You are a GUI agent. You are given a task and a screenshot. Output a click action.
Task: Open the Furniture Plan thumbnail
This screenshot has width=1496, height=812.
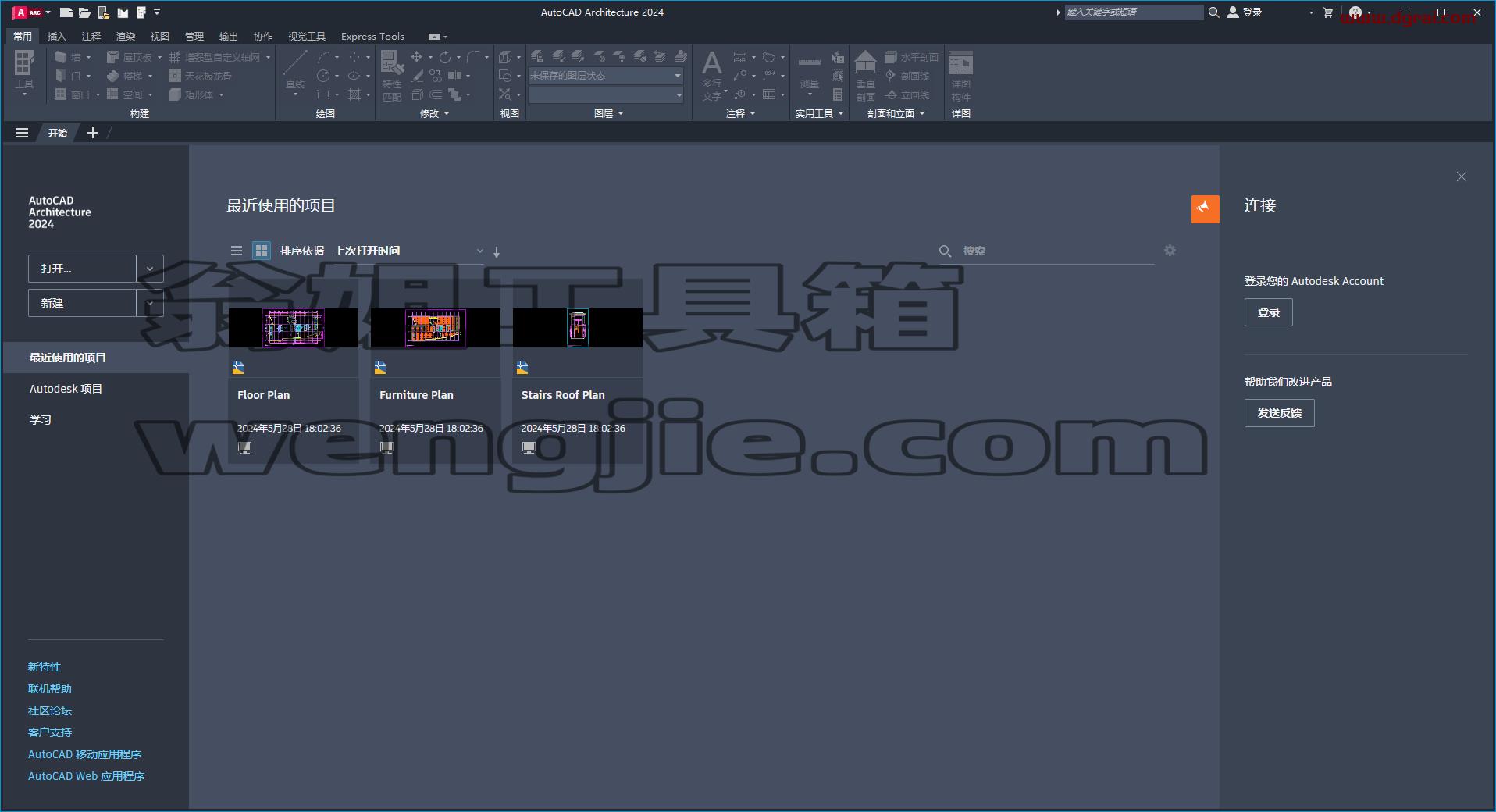click(x=435, y=327)
